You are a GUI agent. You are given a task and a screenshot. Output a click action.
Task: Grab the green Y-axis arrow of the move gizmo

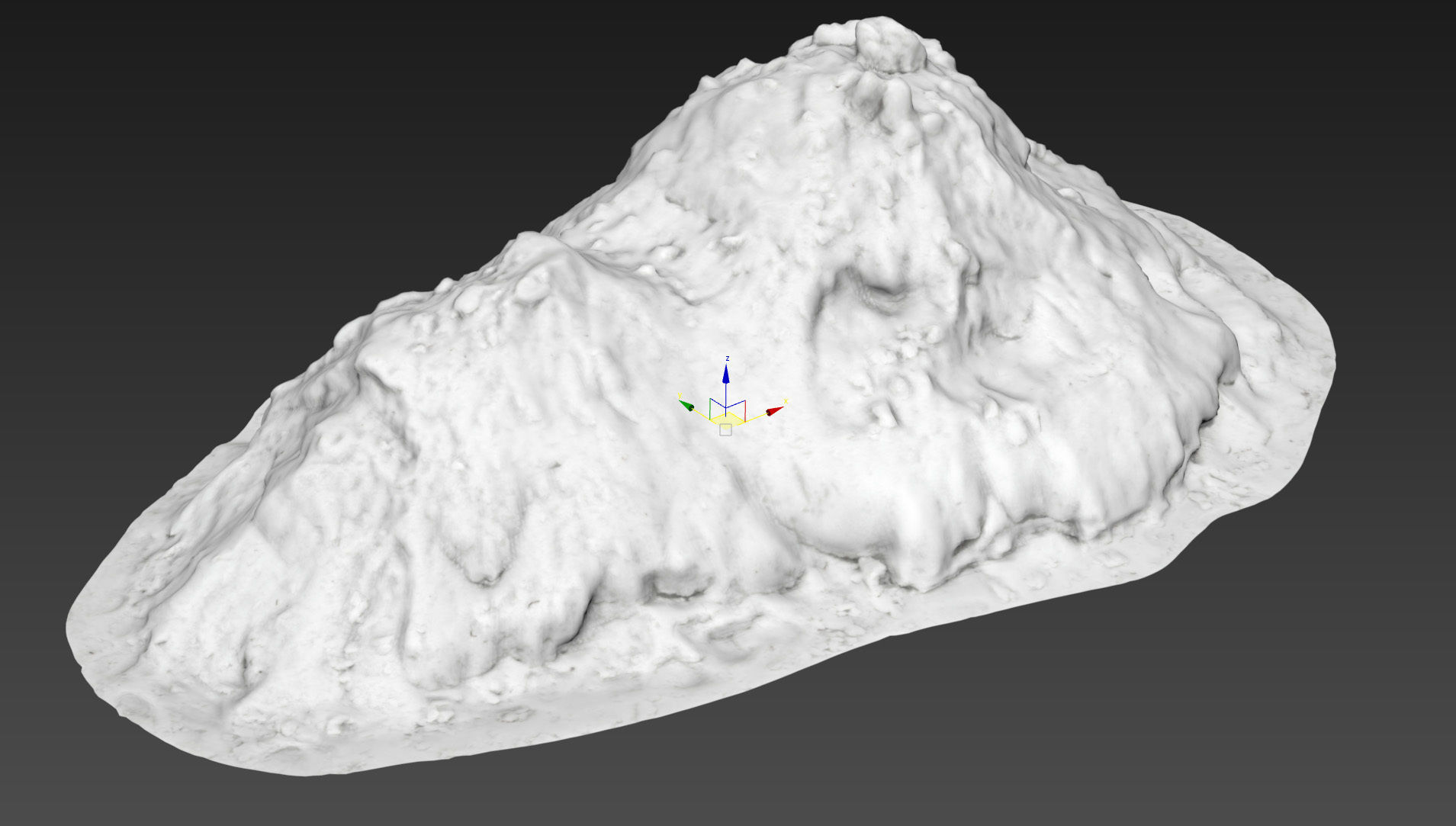686,405
